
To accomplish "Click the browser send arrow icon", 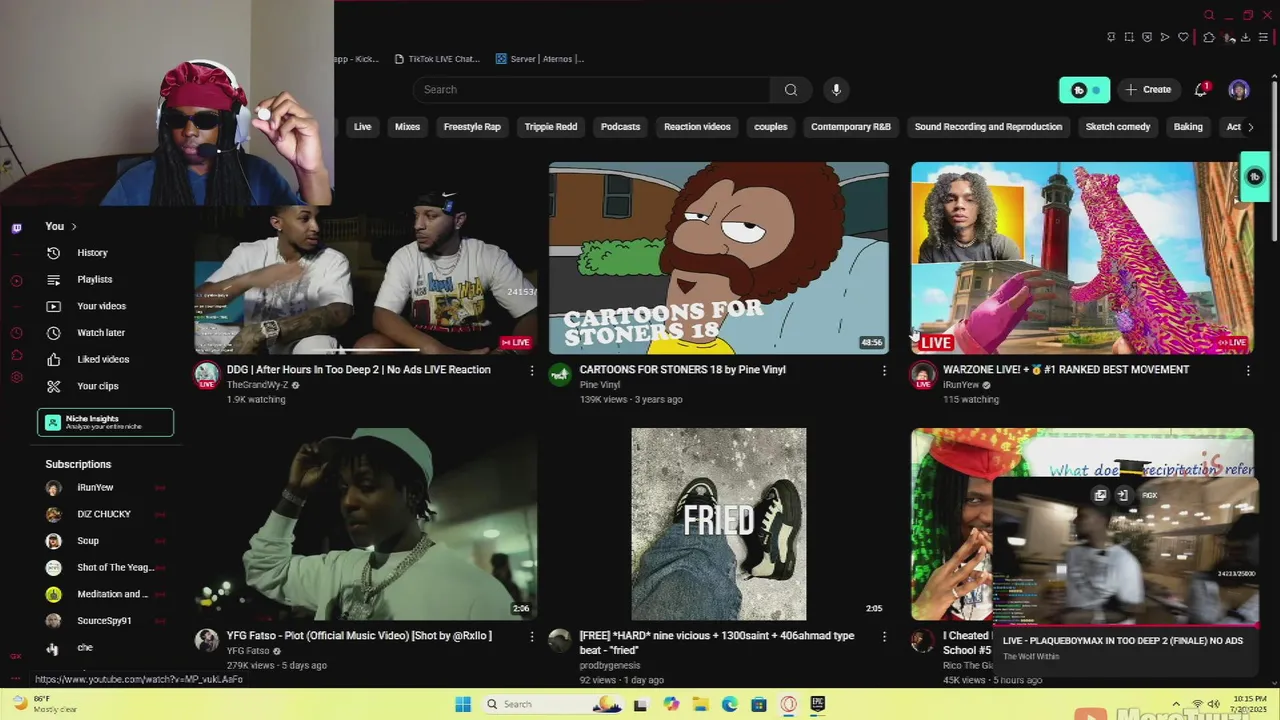I will 1165,37.
